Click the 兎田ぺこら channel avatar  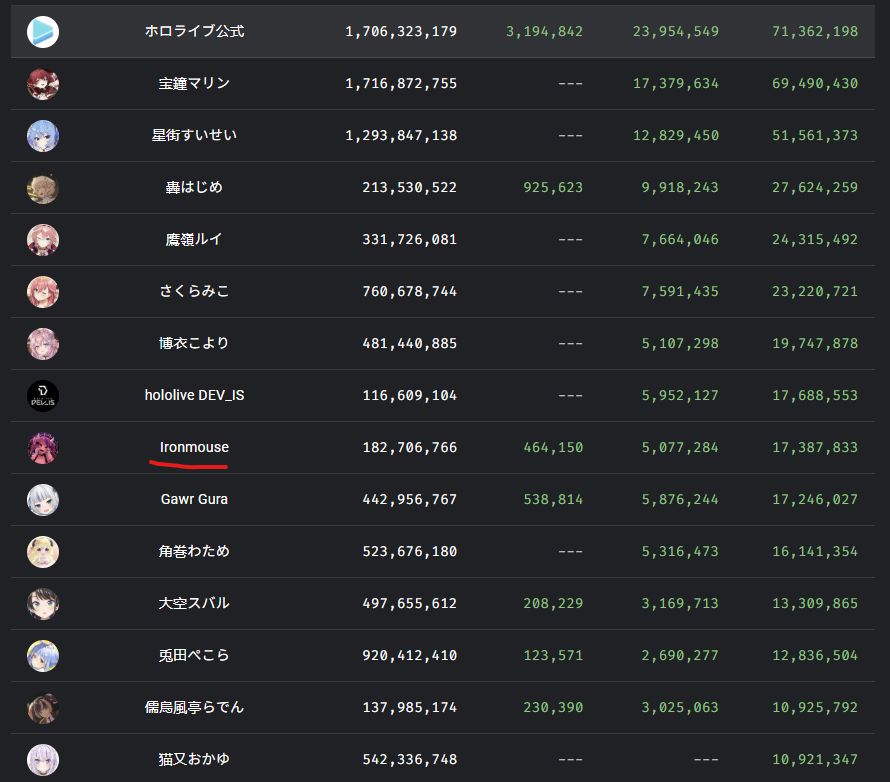click(43, 656)
